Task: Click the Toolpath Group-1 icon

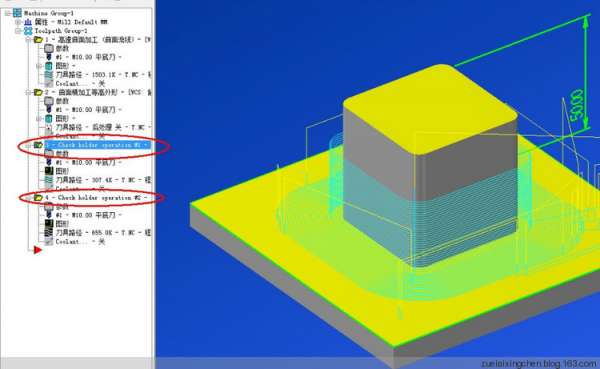Action: coord(28,31)
